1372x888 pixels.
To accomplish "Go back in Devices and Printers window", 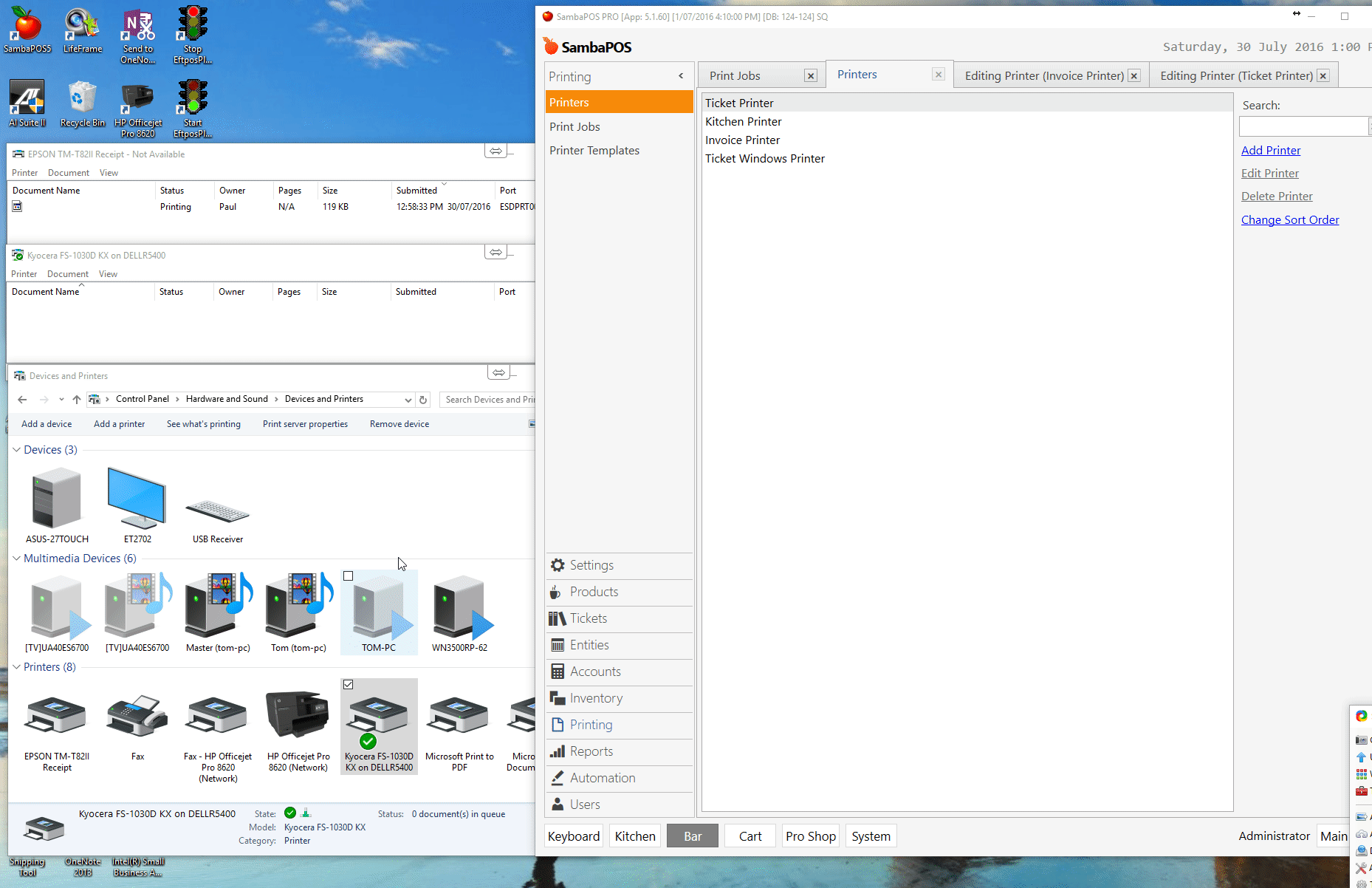I will pos(22,400).
